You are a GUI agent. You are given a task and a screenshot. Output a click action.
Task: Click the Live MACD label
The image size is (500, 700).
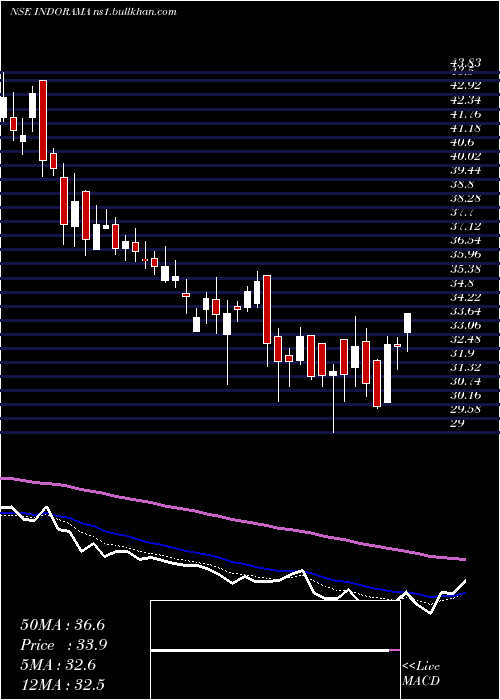421,674
